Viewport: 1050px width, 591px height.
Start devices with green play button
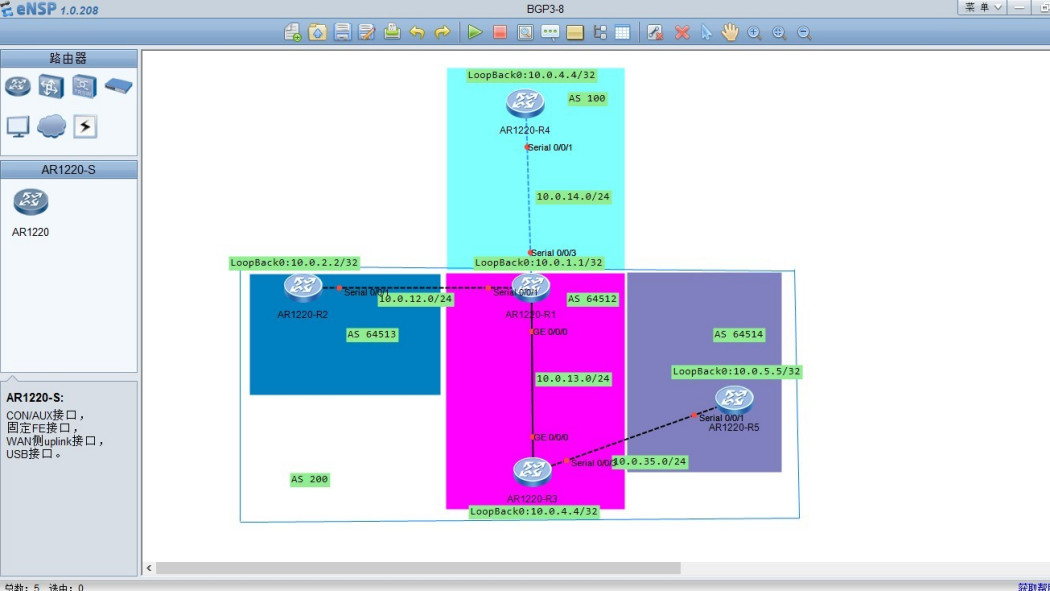coord(475,32)
